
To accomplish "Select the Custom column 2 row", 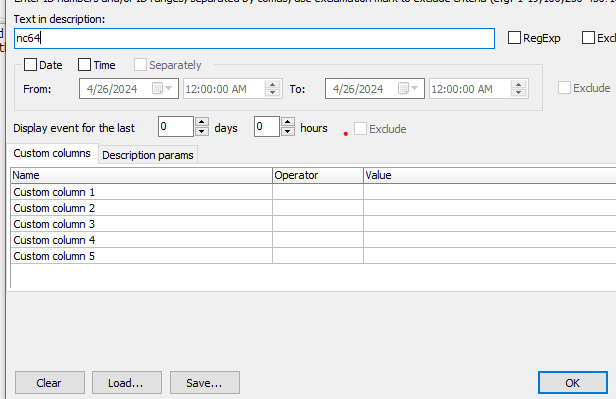I will 313,208.
